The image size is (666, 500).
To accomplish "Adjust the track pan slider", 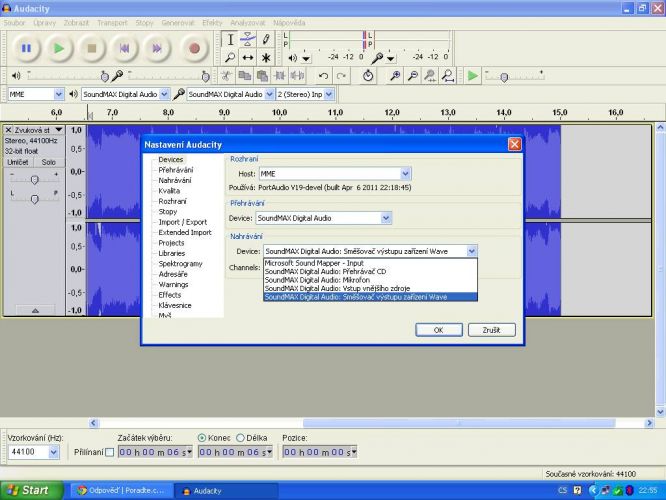I will pos(34,198).
